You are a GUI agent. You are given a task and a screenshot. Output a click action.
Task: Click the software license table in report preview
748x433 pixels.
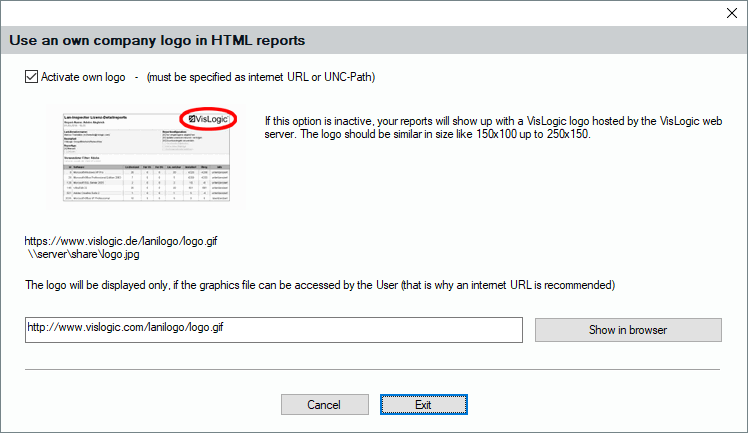point(147,182)
